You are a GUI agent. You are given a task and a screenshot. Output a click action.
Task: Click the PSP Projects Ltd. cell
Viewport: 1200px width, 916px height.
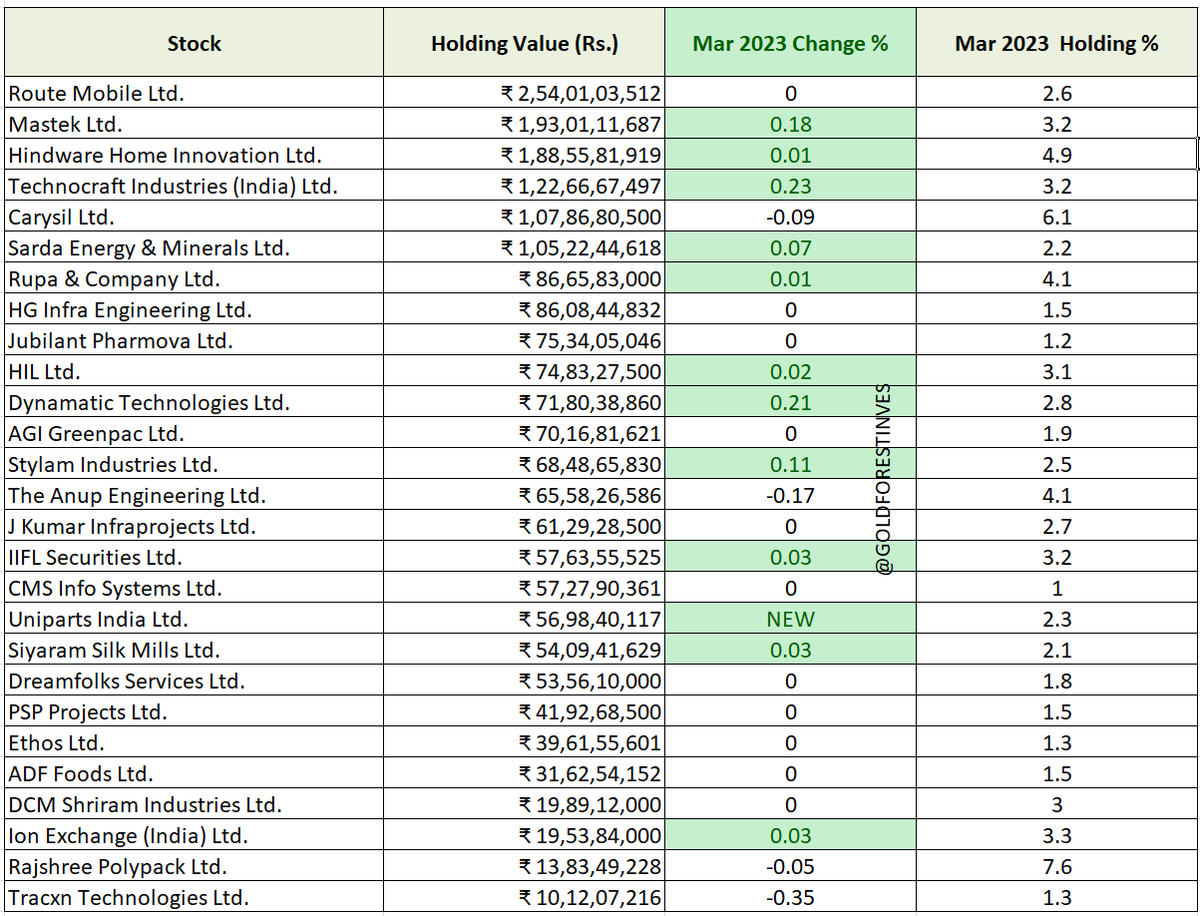[x=194, y=713]
